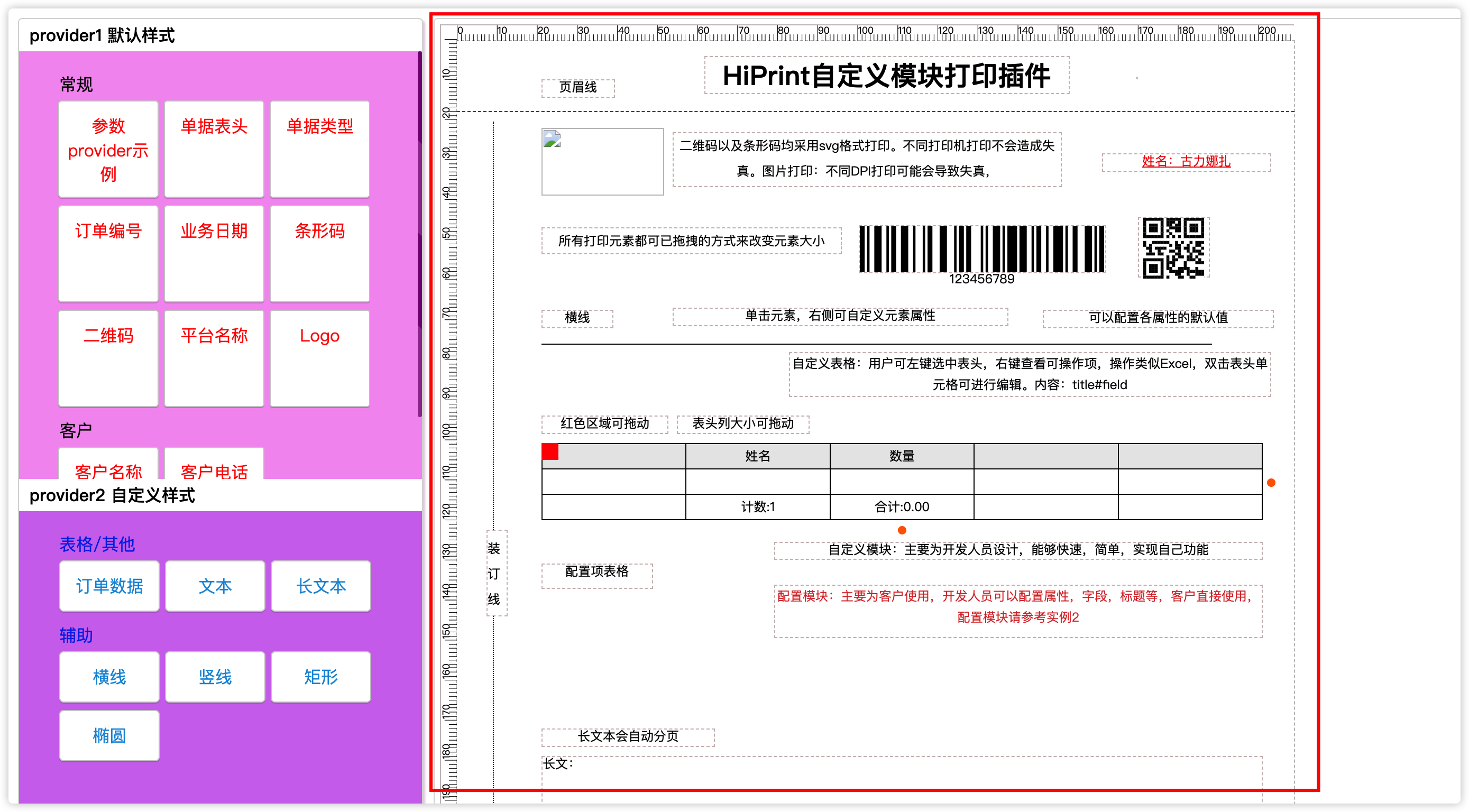Image resolution: width=1469 pixels, height=812 pixels.
Task: Click the provider1 panel vertical scrollbar
Action: tap(420, 234)
